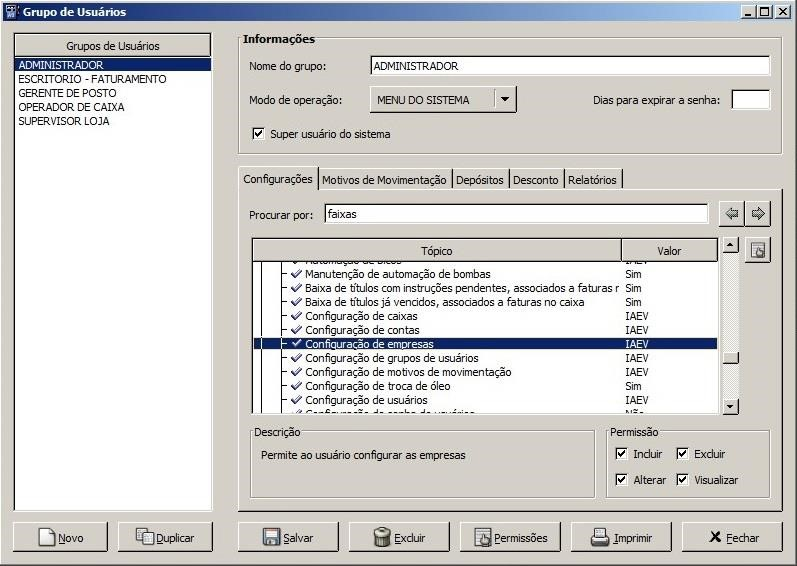Click IAEV value of Configuração de usuários
Image resolution: width=797 pixels, height=566 pixels.
pos(636,400)
